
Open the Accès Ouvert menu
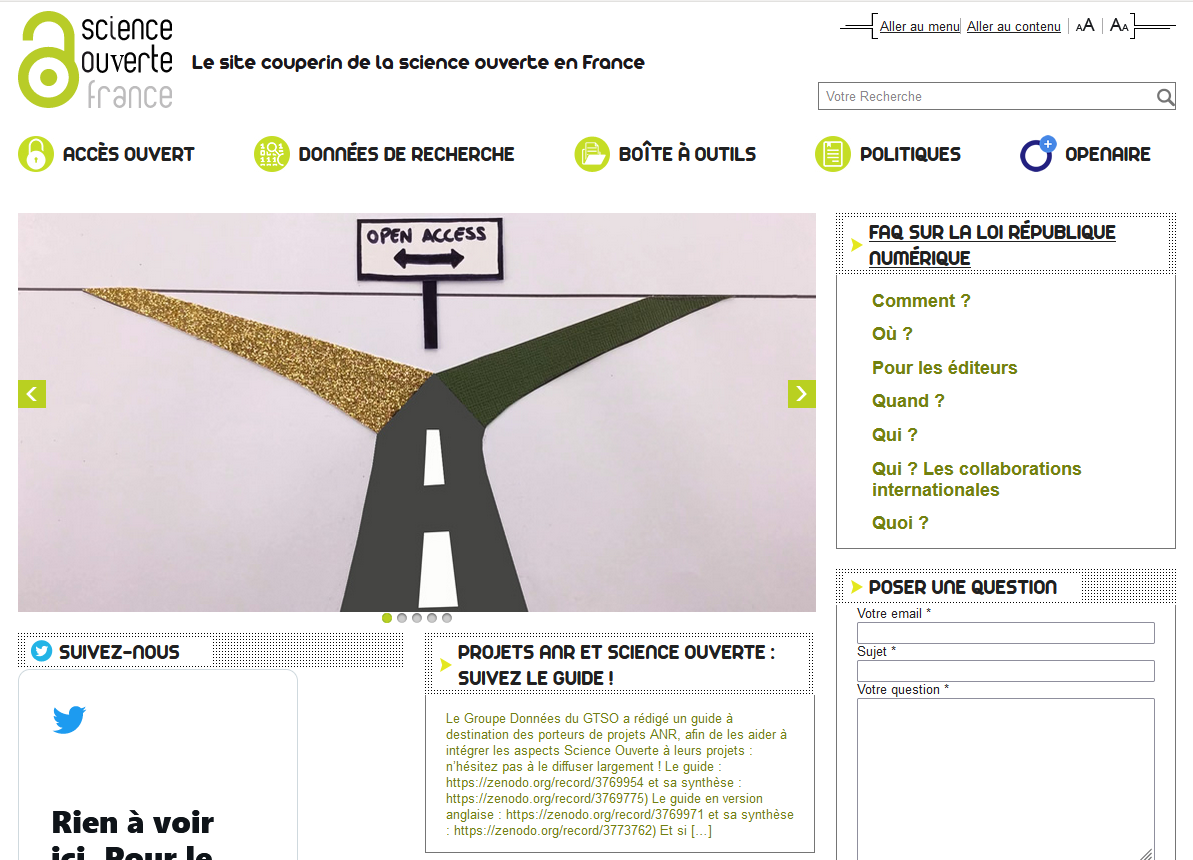point(128,154)
